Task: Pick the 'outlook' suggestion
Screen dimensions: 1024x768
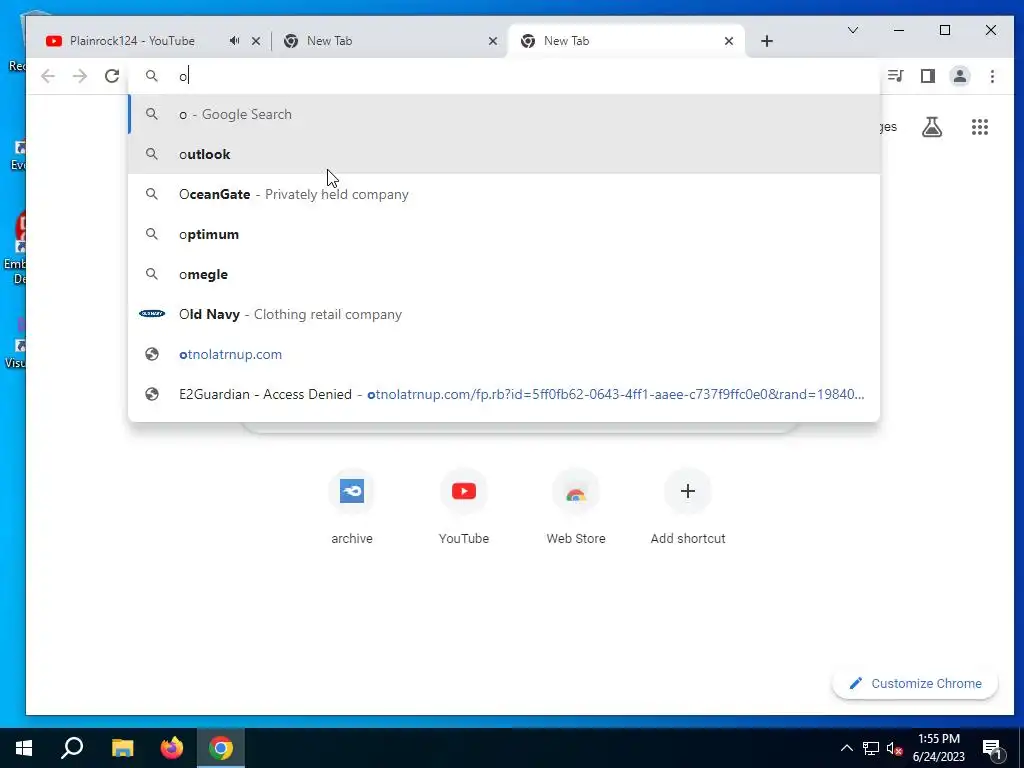Action: coord(504,154)
